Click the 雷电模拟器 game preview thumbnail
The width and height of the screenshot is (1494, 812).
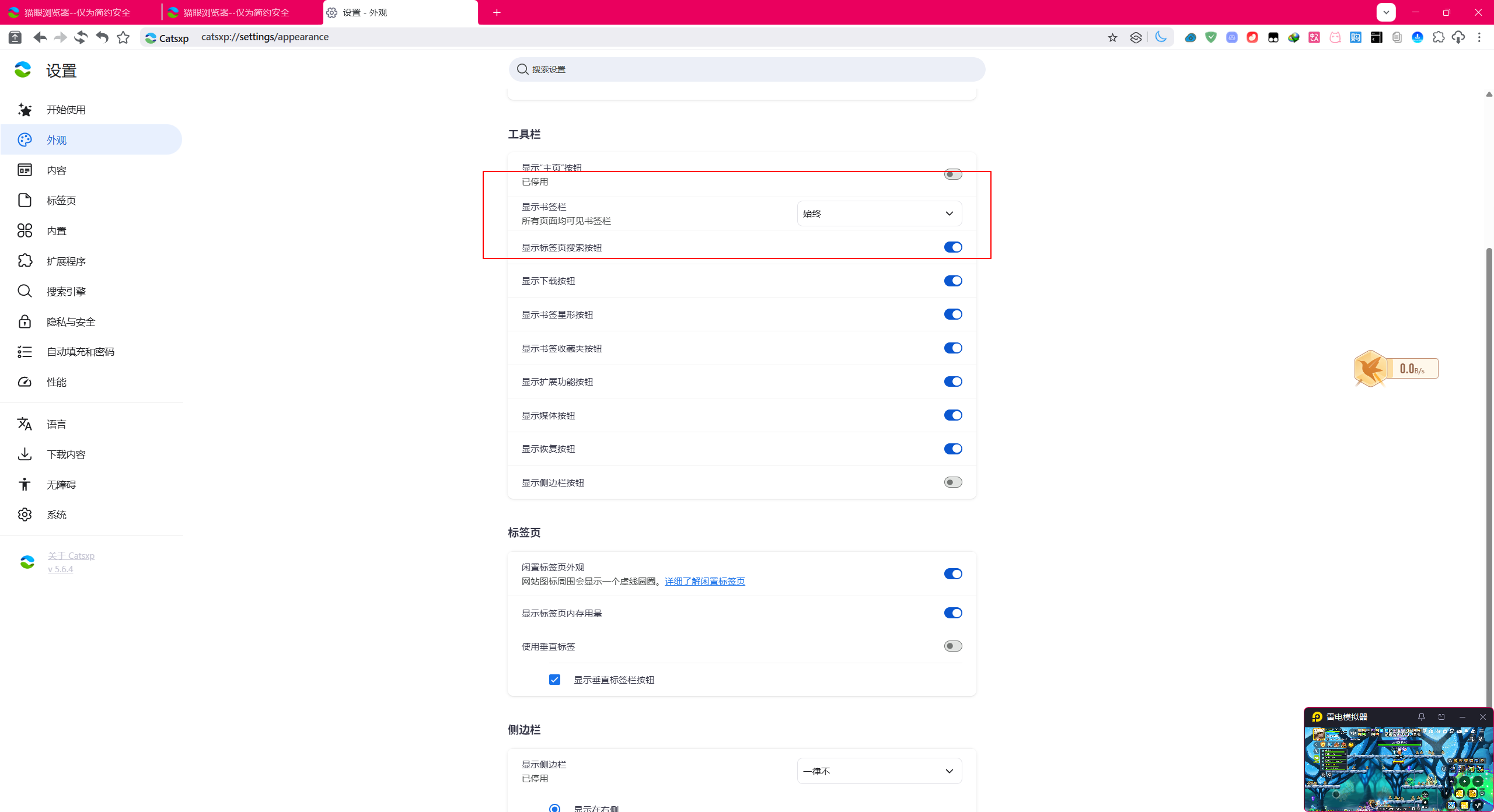[x=1398, y=768]
